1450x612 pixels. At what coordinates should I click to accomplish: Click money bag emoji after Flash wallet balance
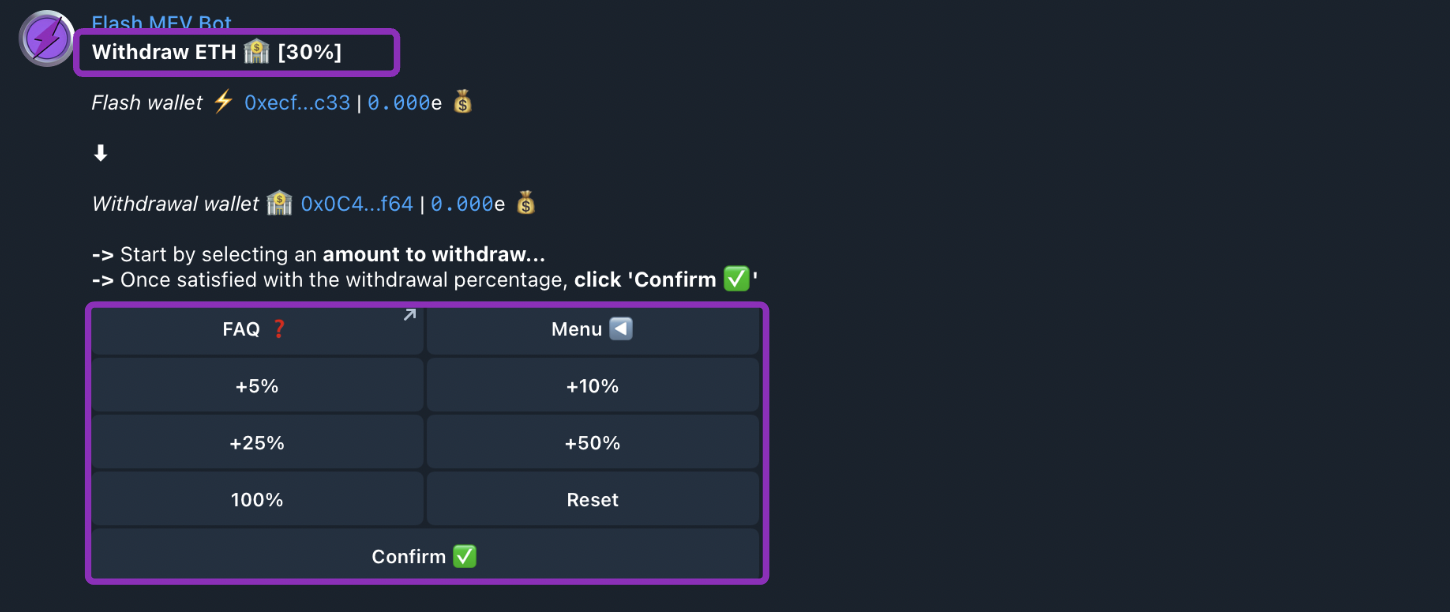pyautogui.click(x=461, y=102)
